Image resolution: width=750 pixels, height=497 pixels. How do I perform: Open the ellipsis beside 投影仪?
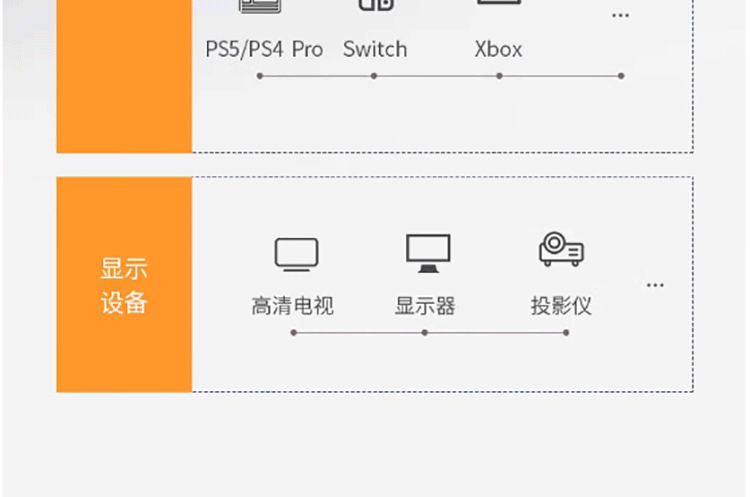[x=655, y=285]
